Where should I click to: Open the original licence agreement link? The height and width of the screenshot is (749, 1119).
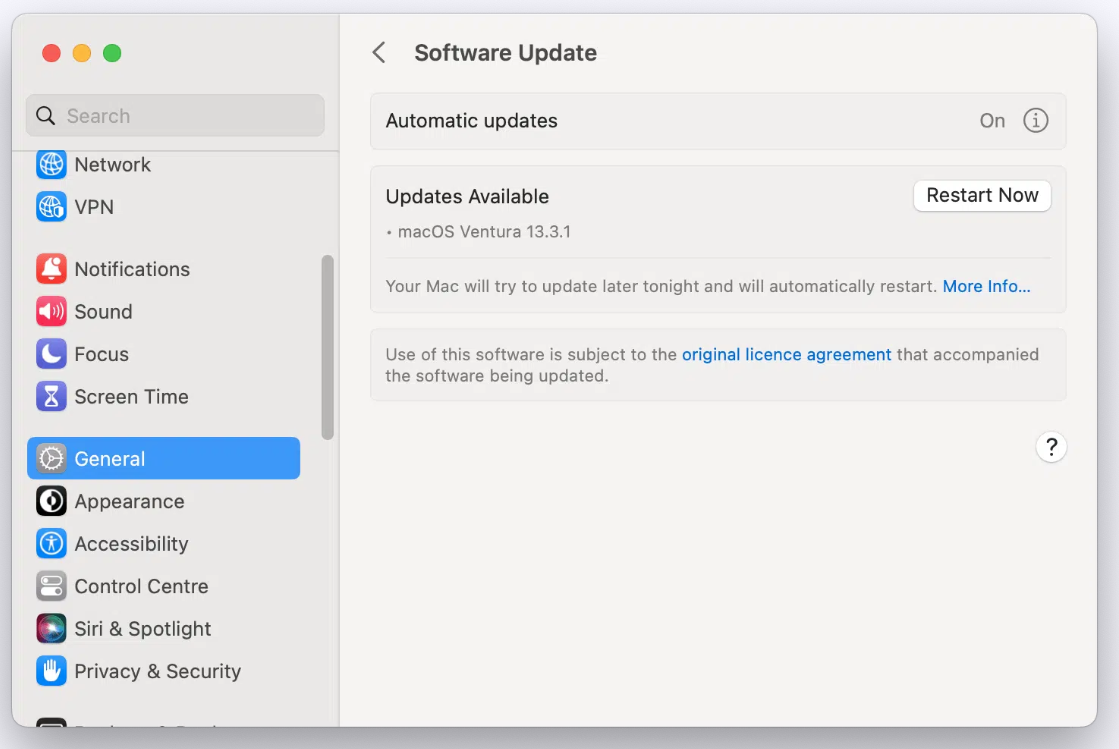pos(786,354)
